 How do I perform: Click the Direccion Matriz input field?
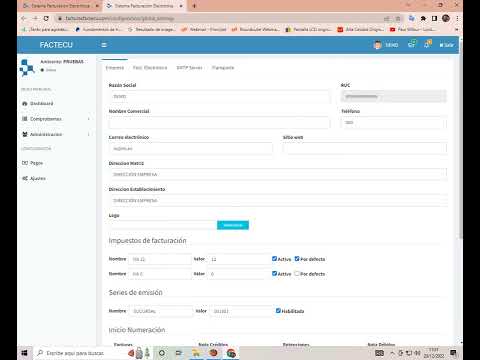coord(278,174)
